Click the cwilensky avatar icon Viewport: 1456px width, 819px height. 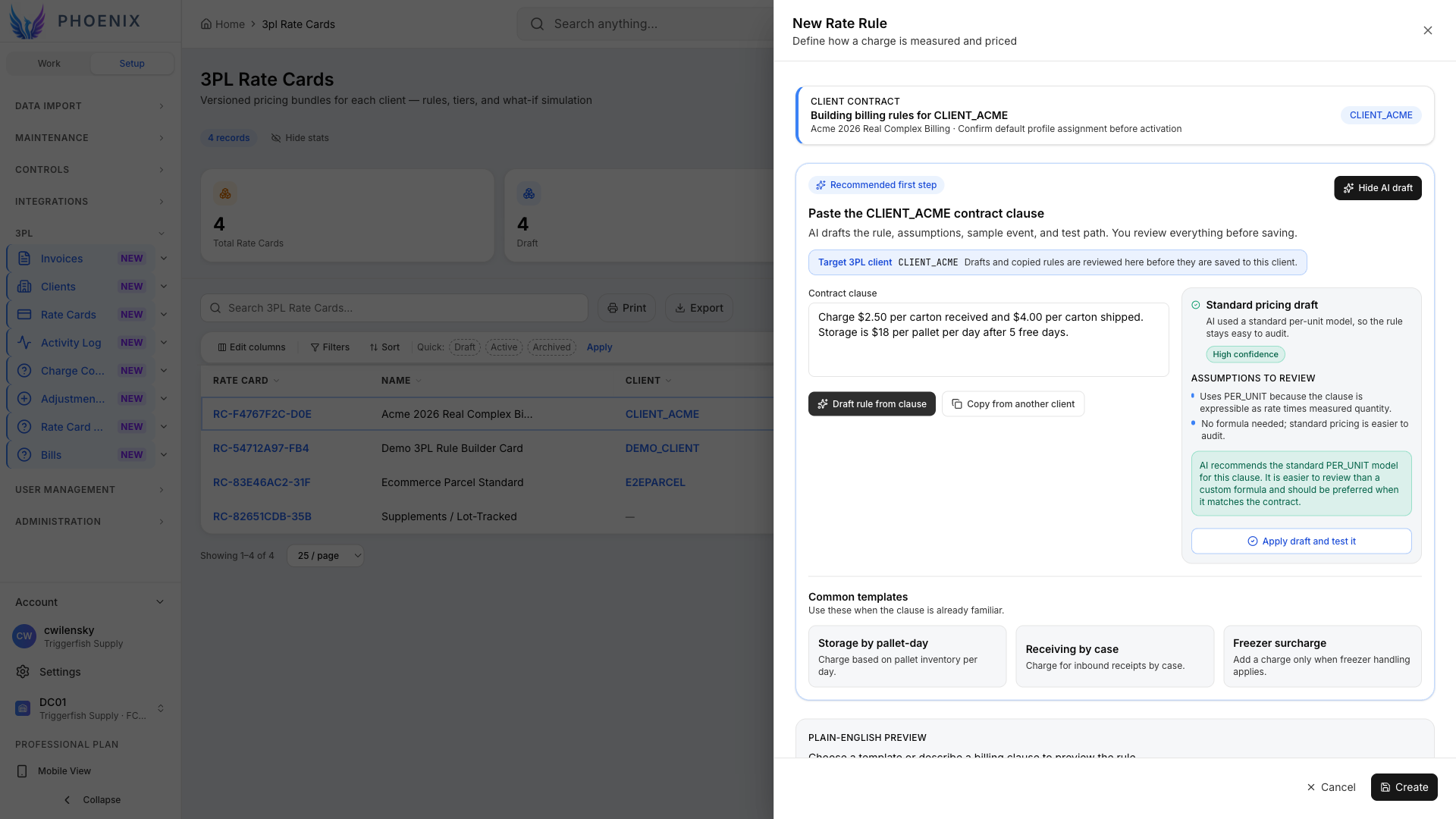tap(24, 636)
